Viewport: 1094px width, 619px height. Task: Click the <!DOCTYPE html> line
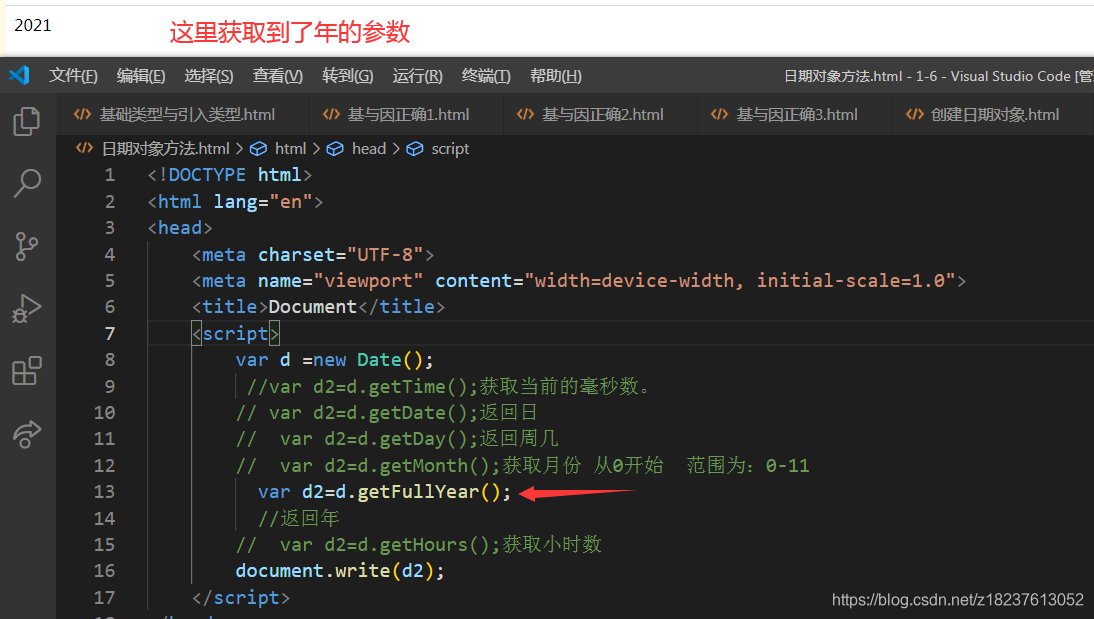(x=230, y=174)
